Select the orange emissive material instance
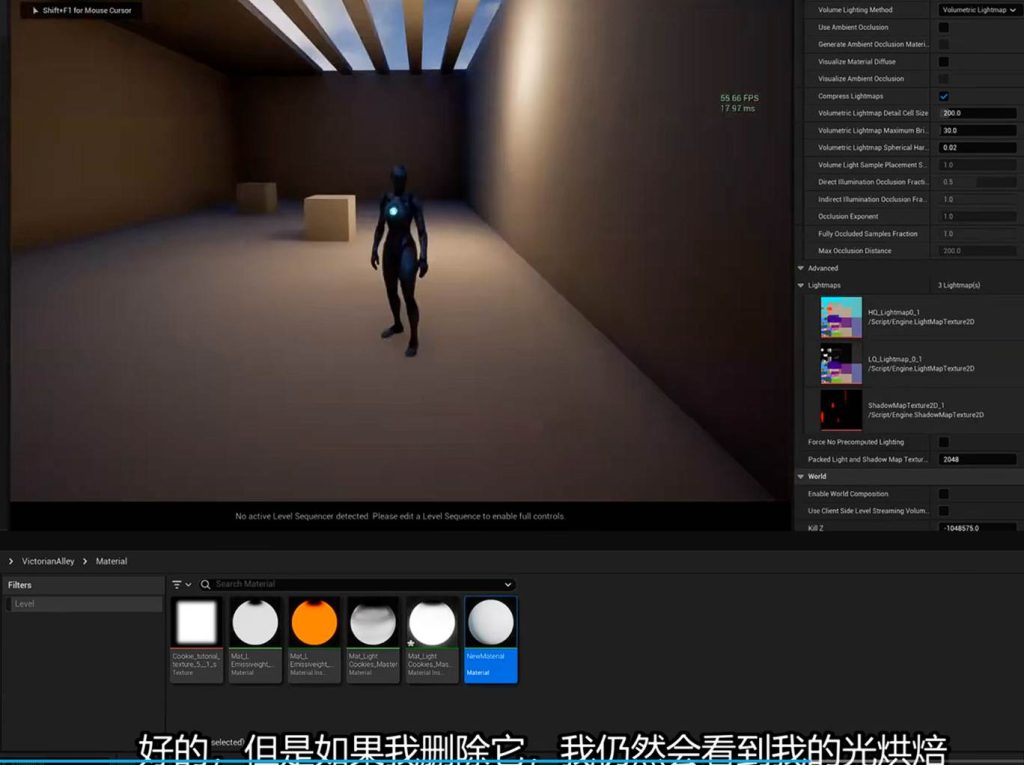 [x=314, y=624]
